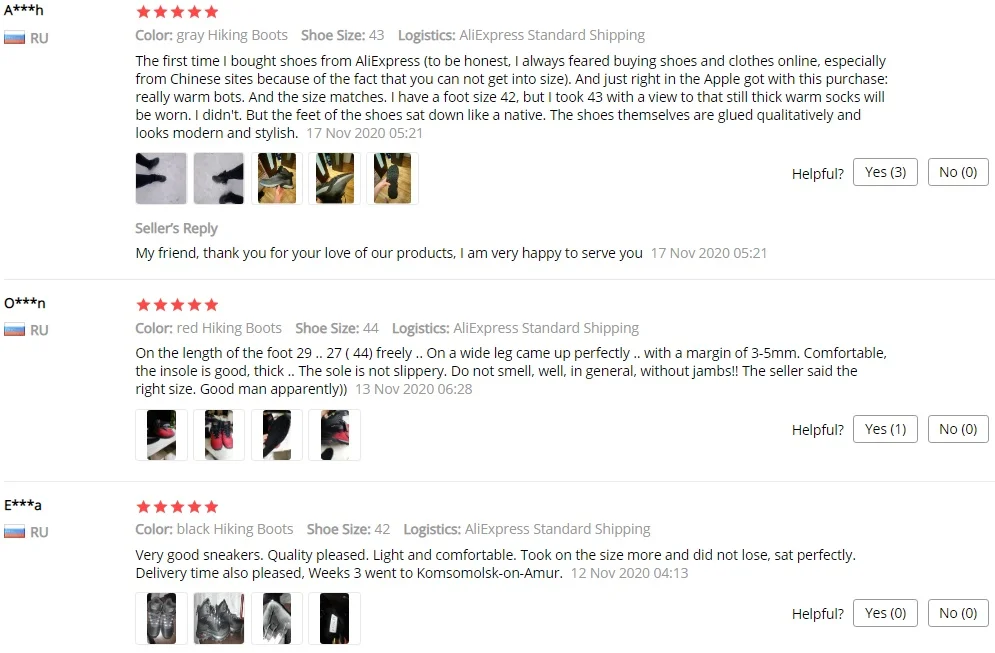View second red boots thumbnail in O***n's review
Screen dimensions: 995x653
click(x=219, y=435)
